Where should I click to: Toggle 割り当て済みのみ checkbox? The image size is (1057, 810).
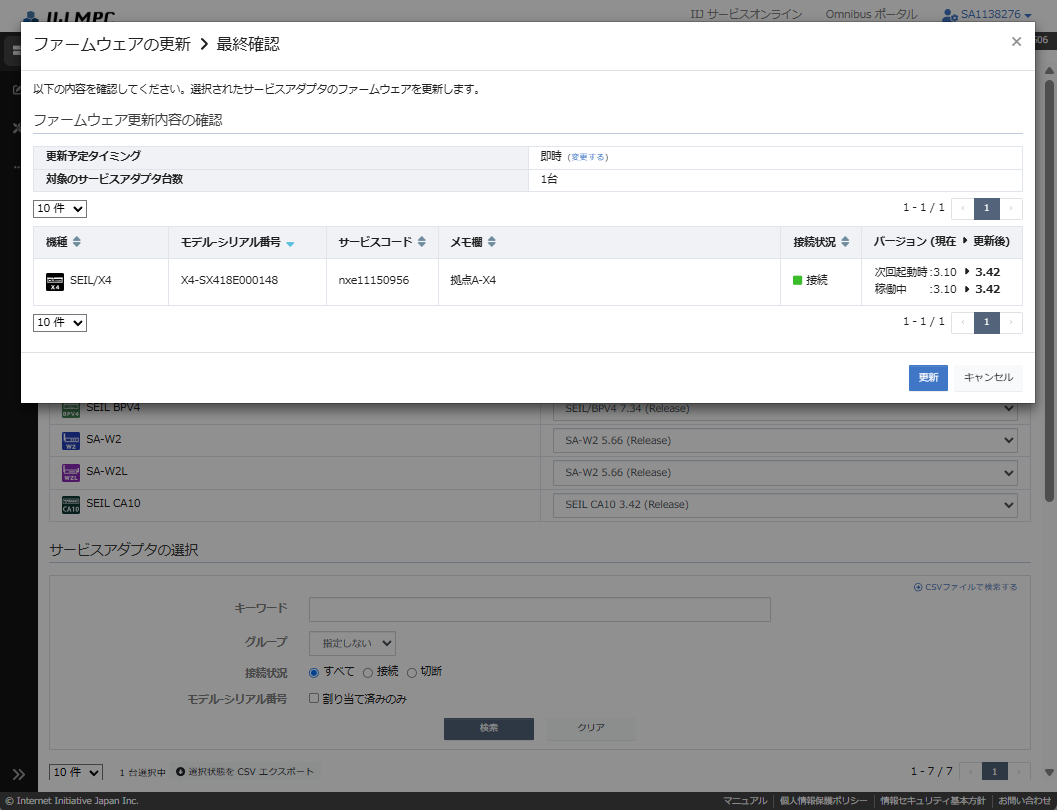click(313, 698)
